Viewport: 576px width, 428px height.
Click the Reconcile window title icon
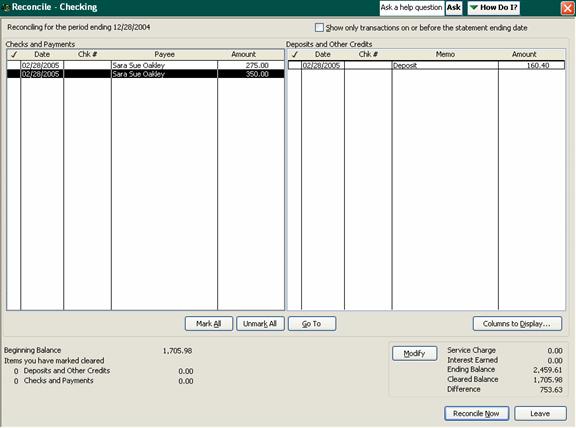(6, 8)
